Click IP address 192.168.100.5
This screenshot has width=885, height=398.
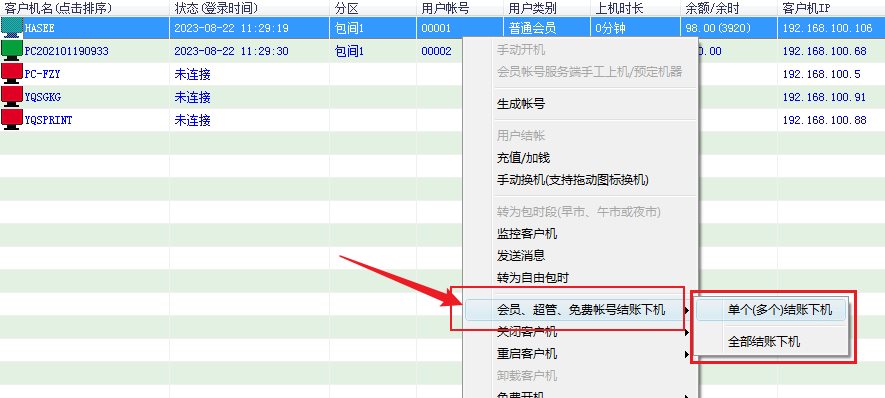[x=822, y=75]
